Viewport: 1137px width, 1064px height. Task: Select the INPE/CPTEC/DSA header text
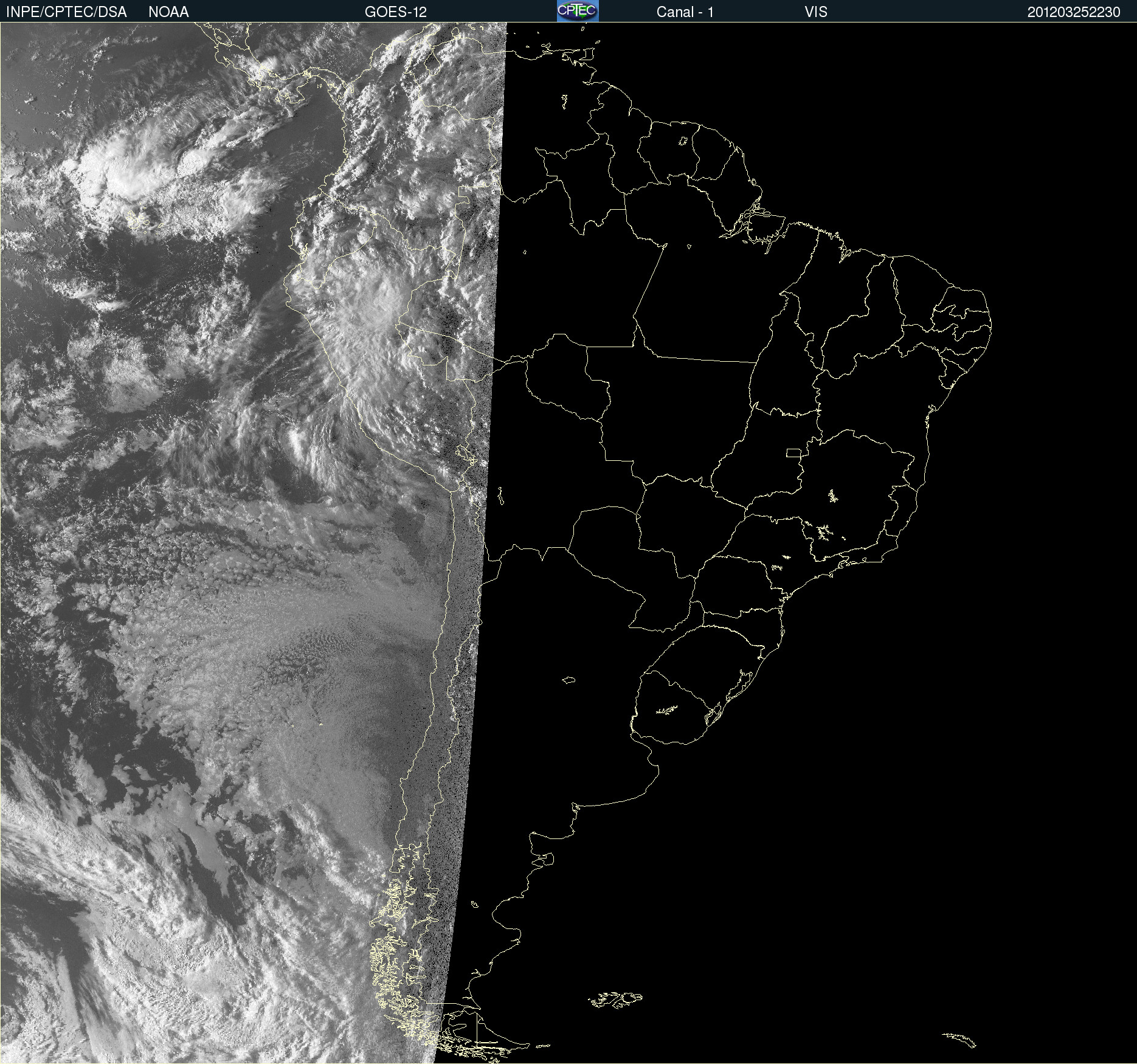pos(66,12)
